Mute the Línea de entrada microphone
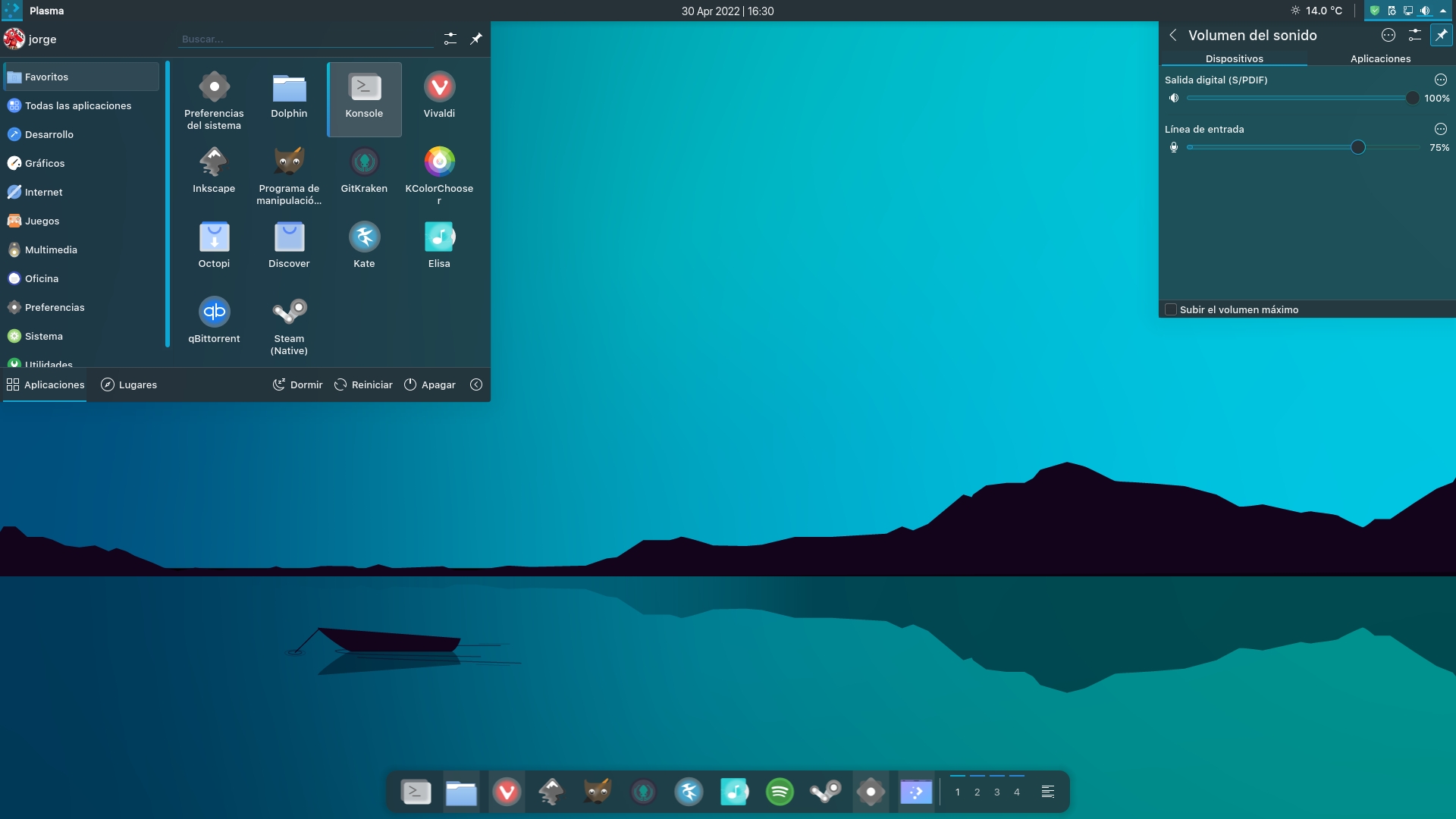Image resolution: width=1456 pixels, height=819 pixels. (1174, 147)
